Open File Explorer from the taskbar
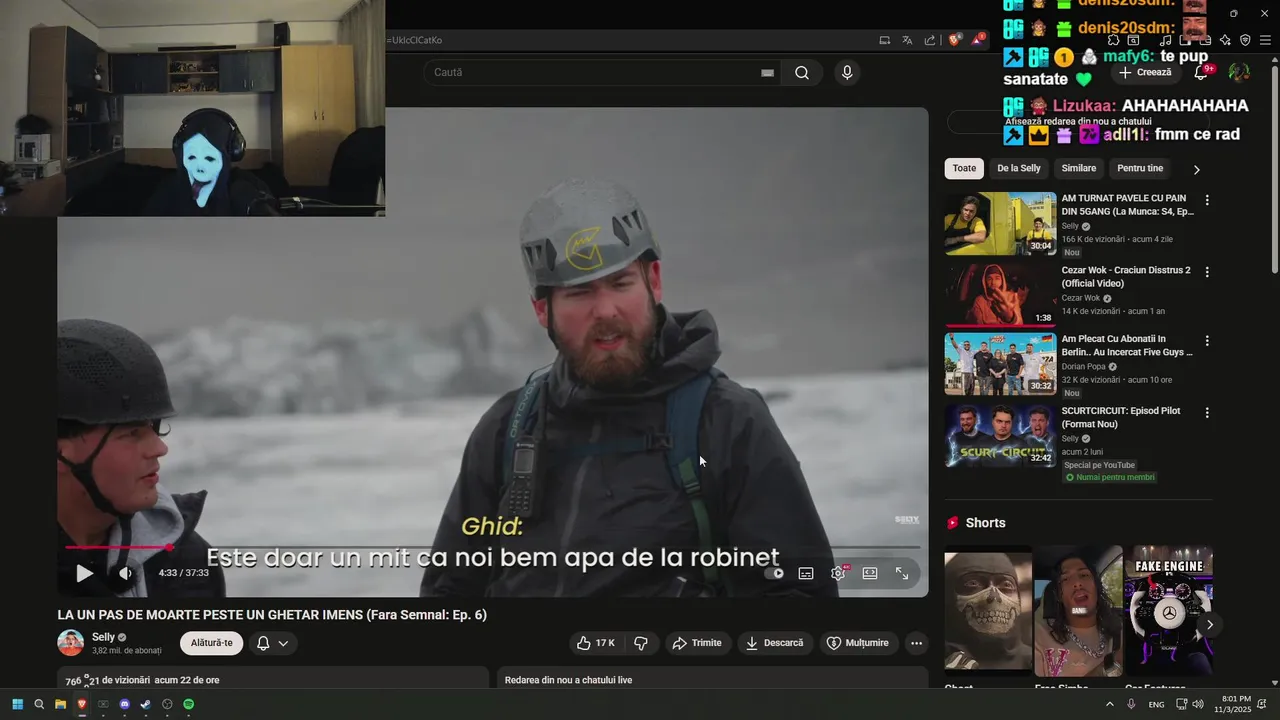This screenshot has height=720, width=1280. [60, 704]
